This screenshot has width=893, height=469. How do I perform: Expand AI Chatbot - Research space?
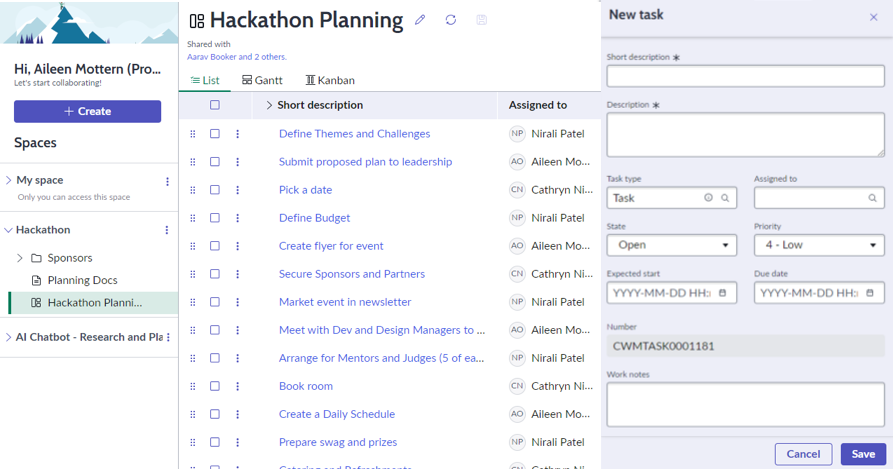(x=9, y=338)
